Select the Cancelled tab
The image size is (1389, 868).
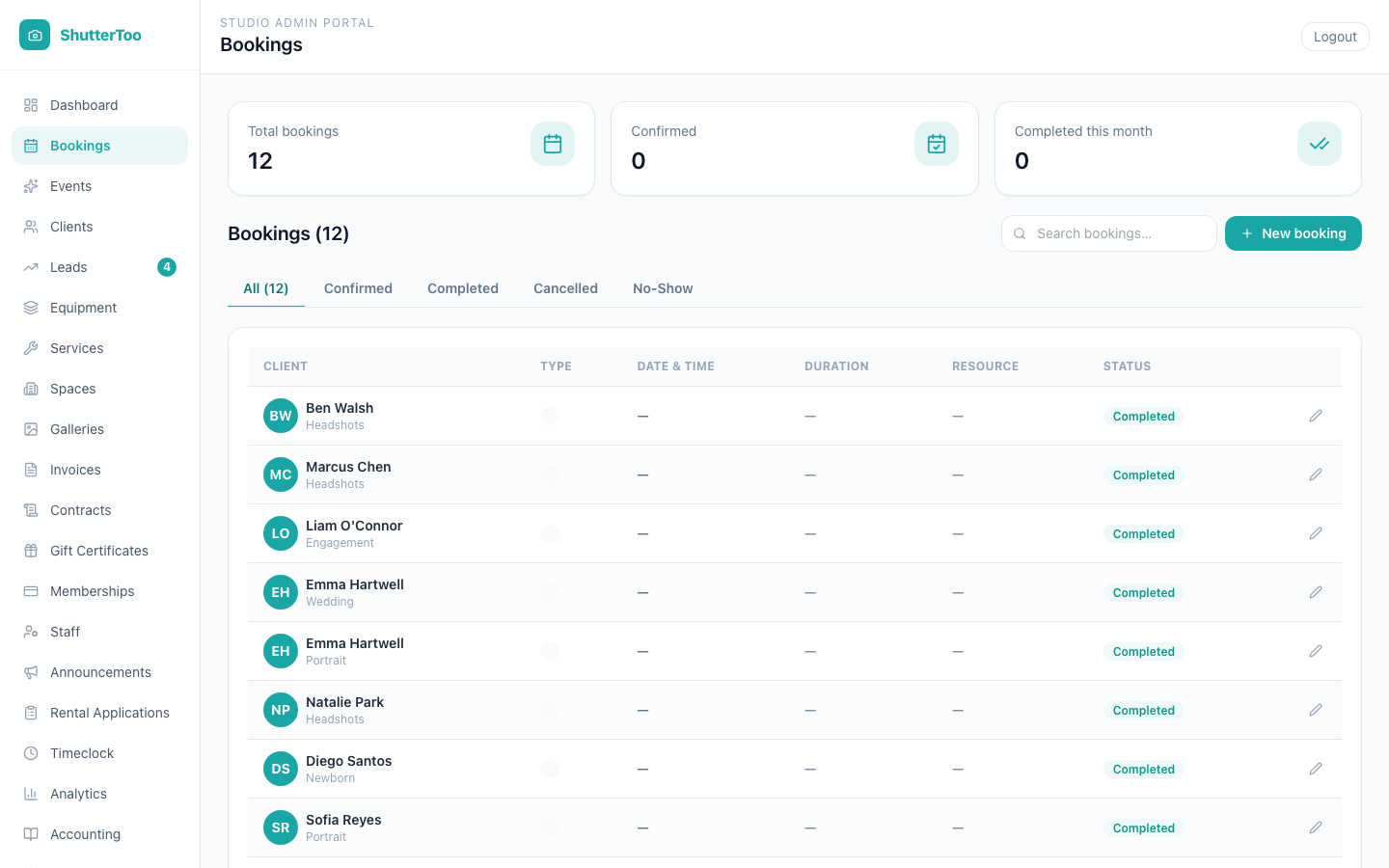(565, 288)
